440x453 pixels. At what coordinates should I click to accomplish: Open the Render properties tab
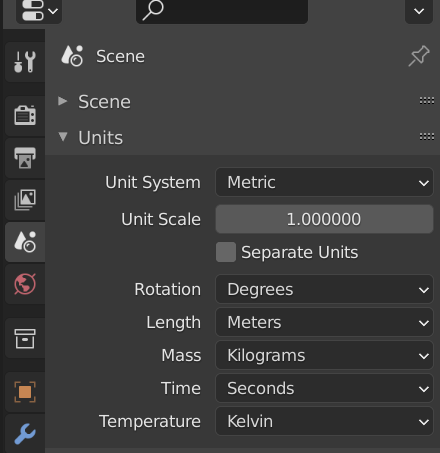pos(25,115)
